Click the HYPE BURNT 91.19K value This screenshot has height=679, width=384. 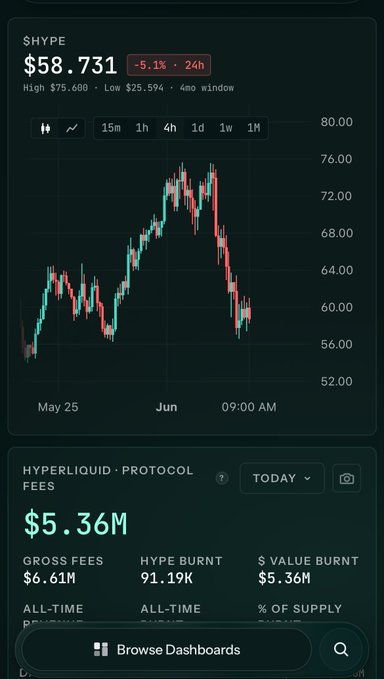coord(167,578)
